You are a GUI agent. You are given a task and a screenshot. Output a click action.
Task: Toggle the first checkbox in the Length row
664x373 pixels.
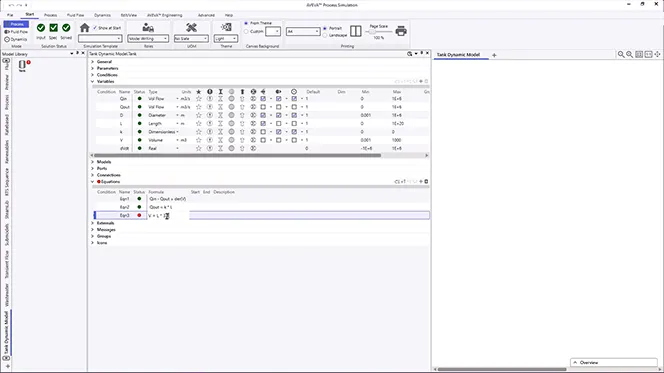[263, 124]
